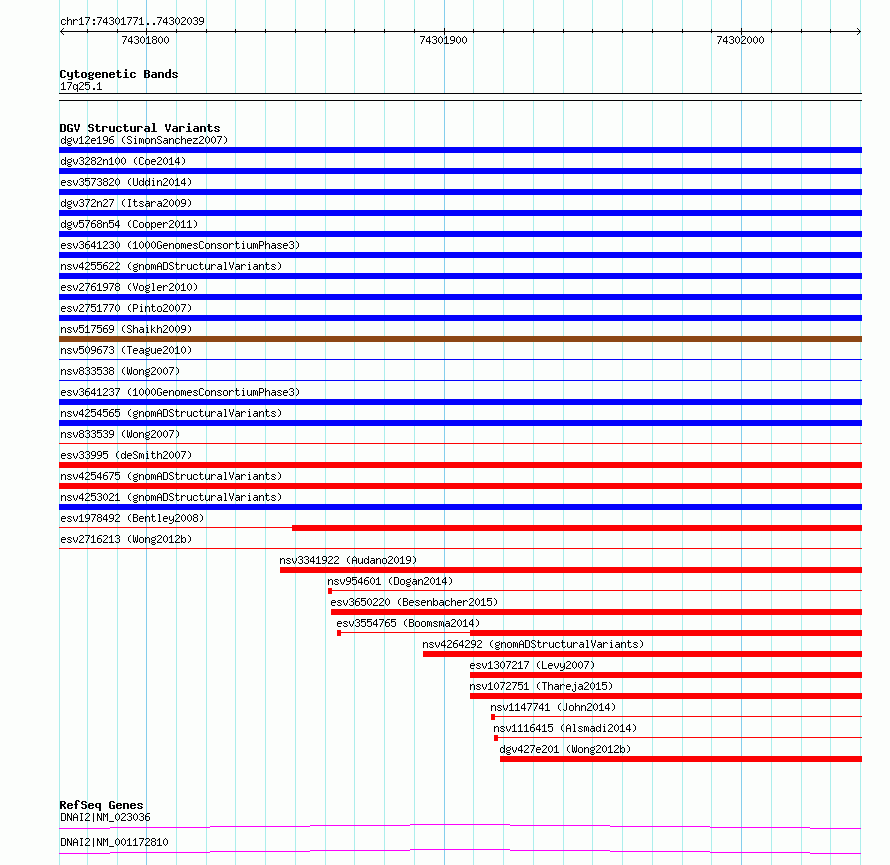This screenshot has height=865, width=890.
Task: Click esv3641237 (1000GenomesConsortiumPhase3) label
Action: pos(180,392)
